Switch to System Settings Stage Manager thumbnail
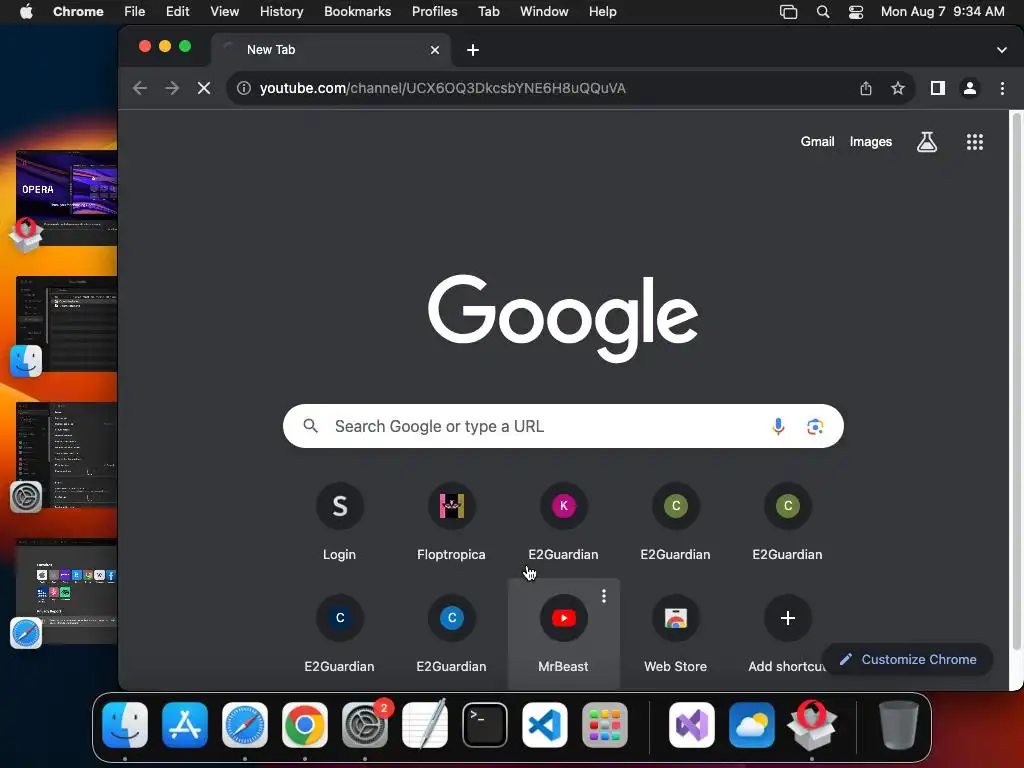 [x=67, y=455]
